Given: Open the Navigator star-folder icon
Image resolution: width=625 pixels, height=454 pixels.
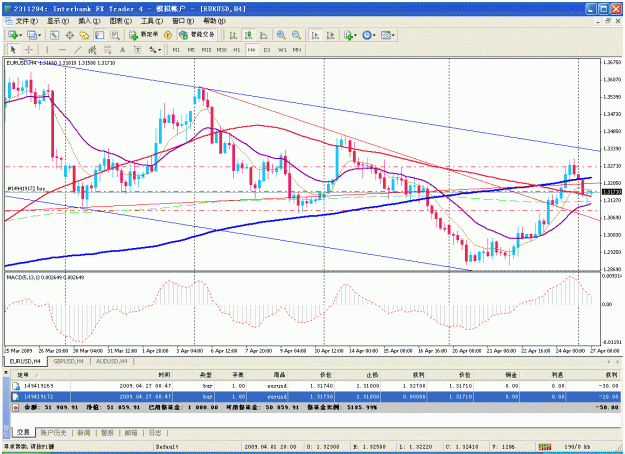Looking at the screenshot, I should 85,35.
